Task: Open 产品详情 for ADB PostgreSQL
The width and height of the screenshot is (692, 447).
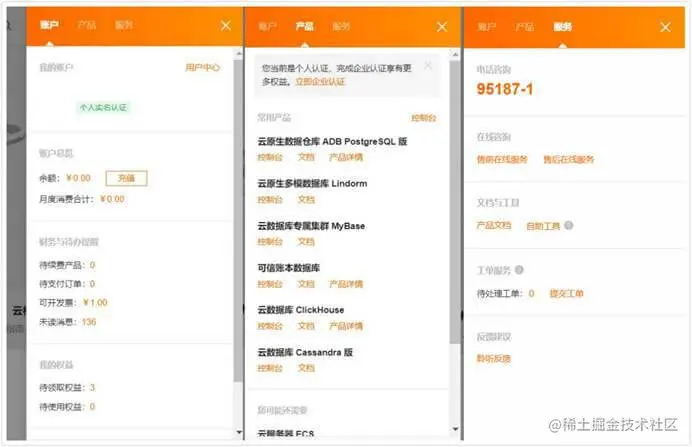Action: 346,157
